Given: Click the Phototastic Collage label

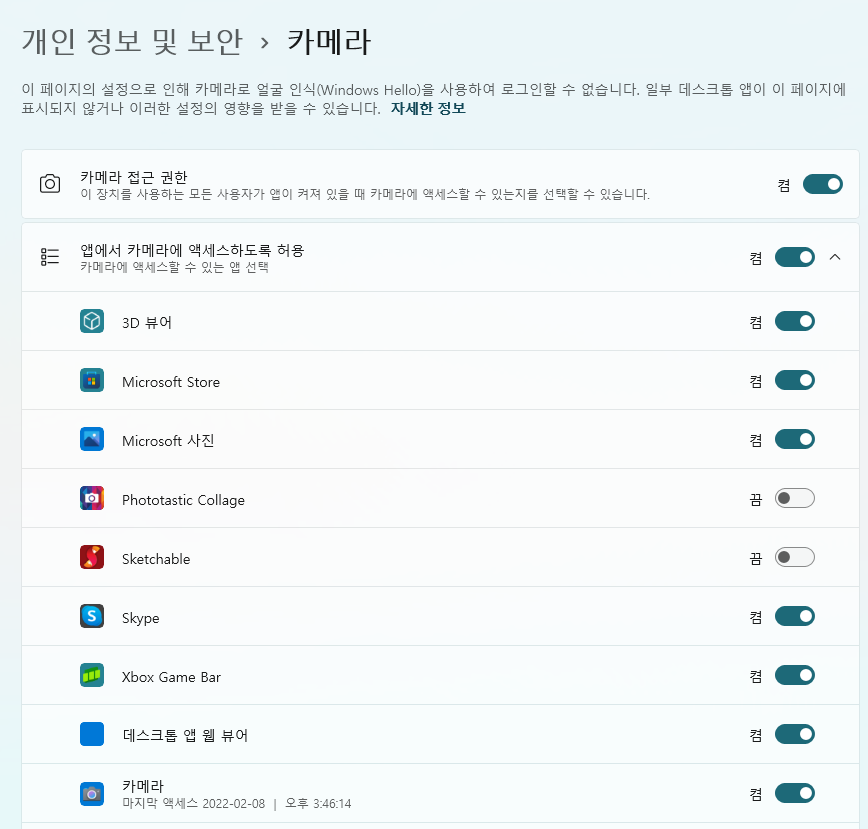Looking at the screenshot, I should click(183, 500).
